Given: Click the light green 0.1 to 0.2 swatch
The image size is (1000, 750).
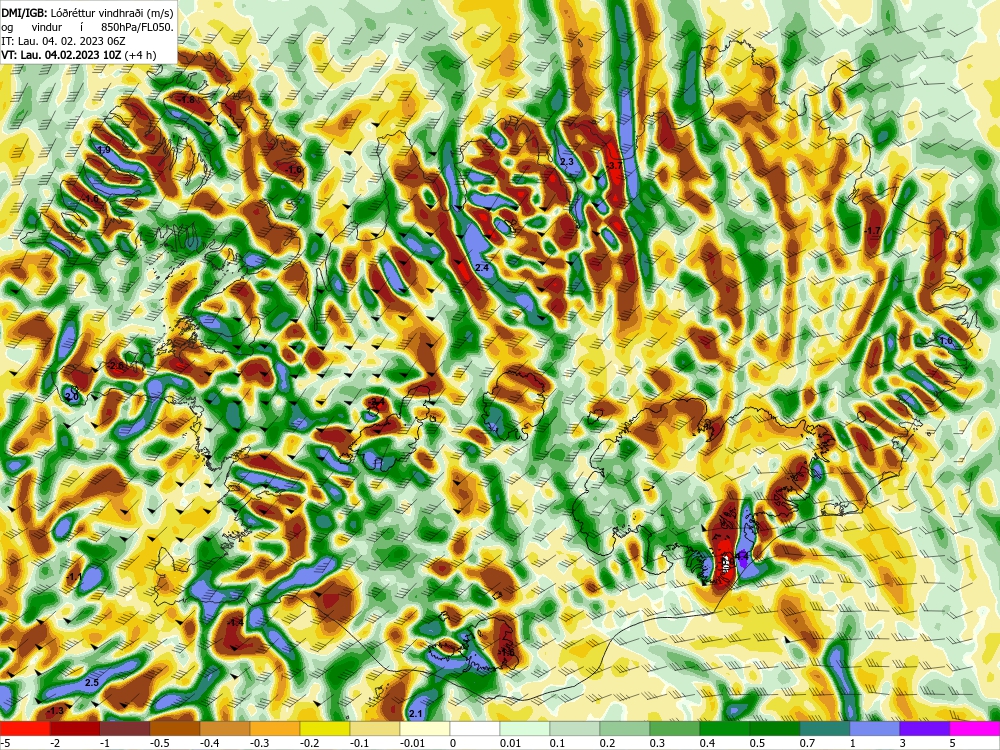Looking at the screenshot, I should click(x=575, y=728).
